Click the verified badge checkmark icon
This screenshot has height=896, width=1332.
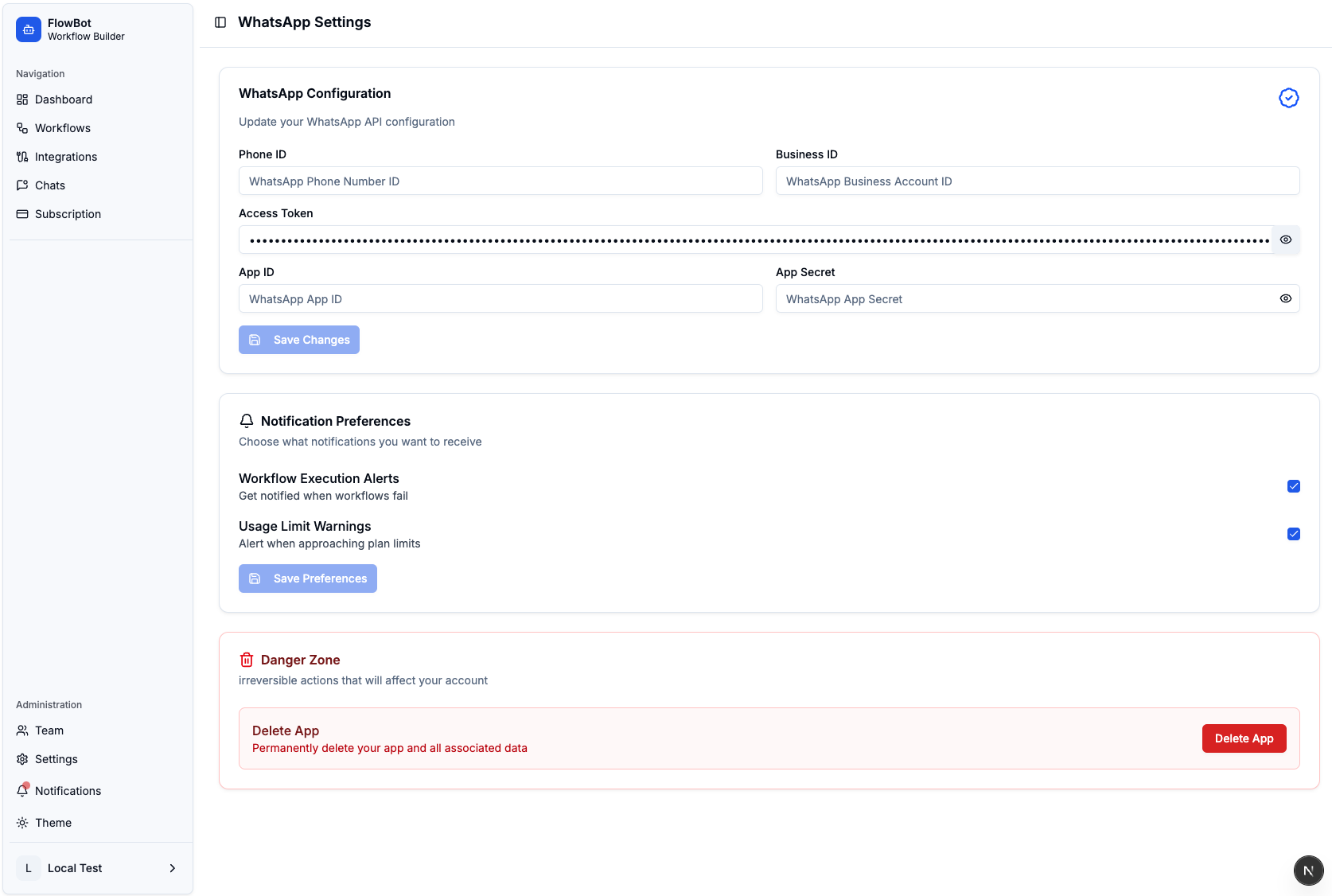point(1288,98)
